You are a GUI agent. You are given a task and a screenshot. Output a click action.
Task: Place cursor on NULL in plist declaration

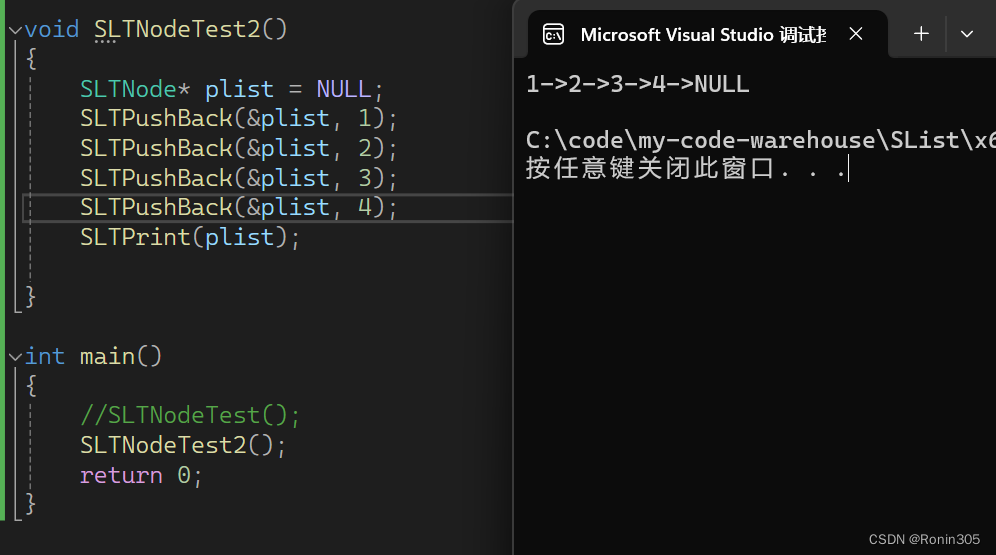(x=343, y=89)
